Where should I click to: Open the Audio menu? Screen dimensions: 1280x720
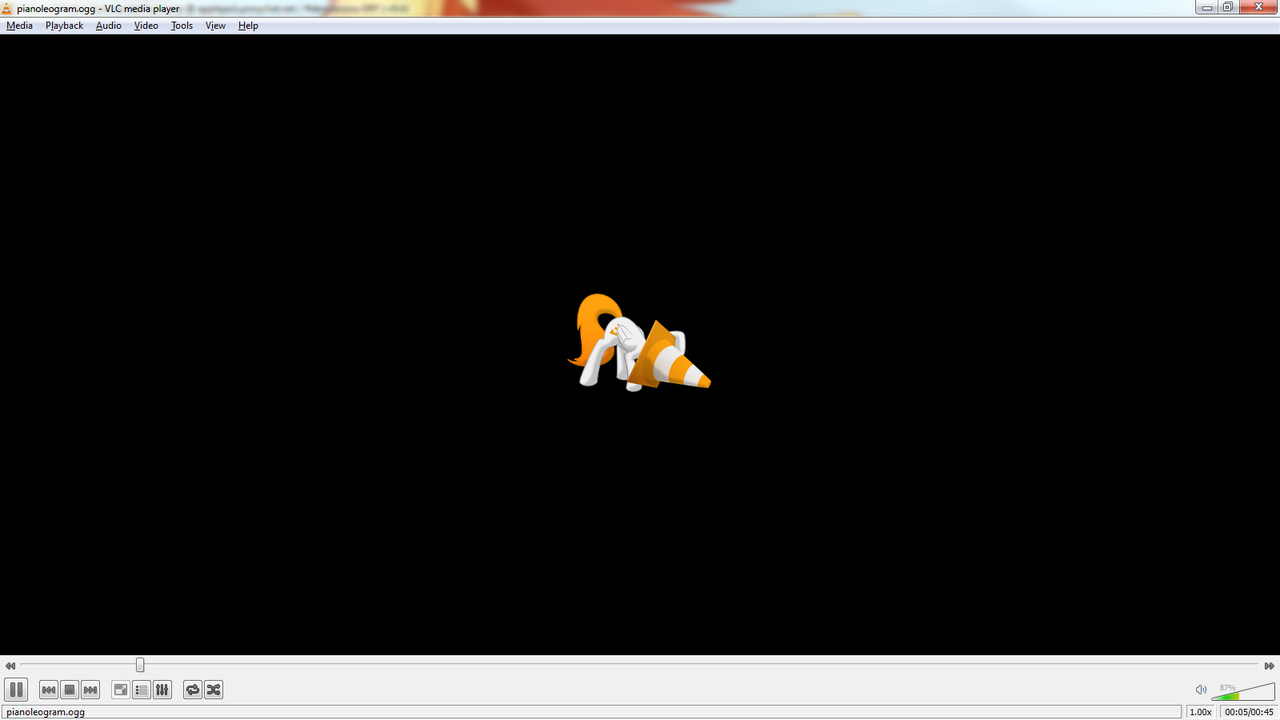tap(108, 26)
